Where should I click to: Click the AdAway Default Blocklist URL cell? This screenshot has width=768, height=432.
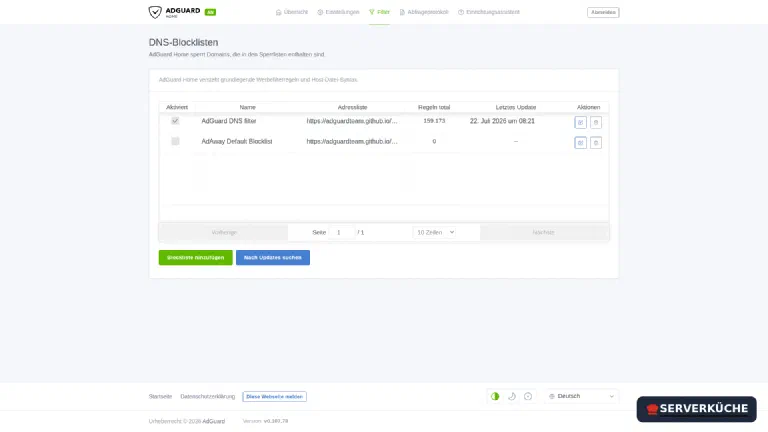tap(352, 141)
